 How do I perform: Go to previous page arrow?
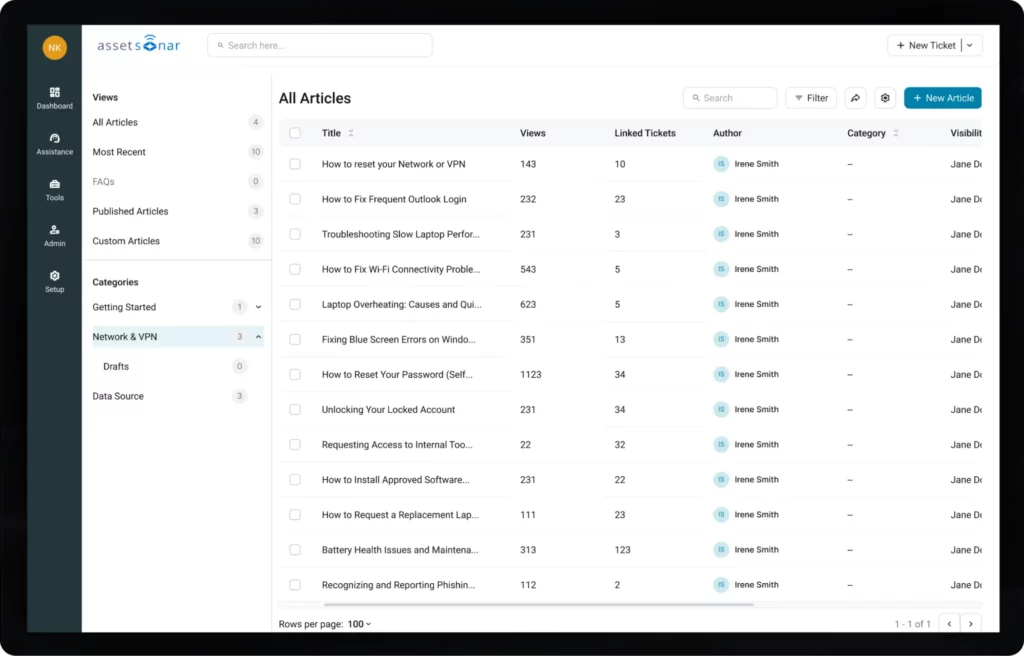pos(950,624)
